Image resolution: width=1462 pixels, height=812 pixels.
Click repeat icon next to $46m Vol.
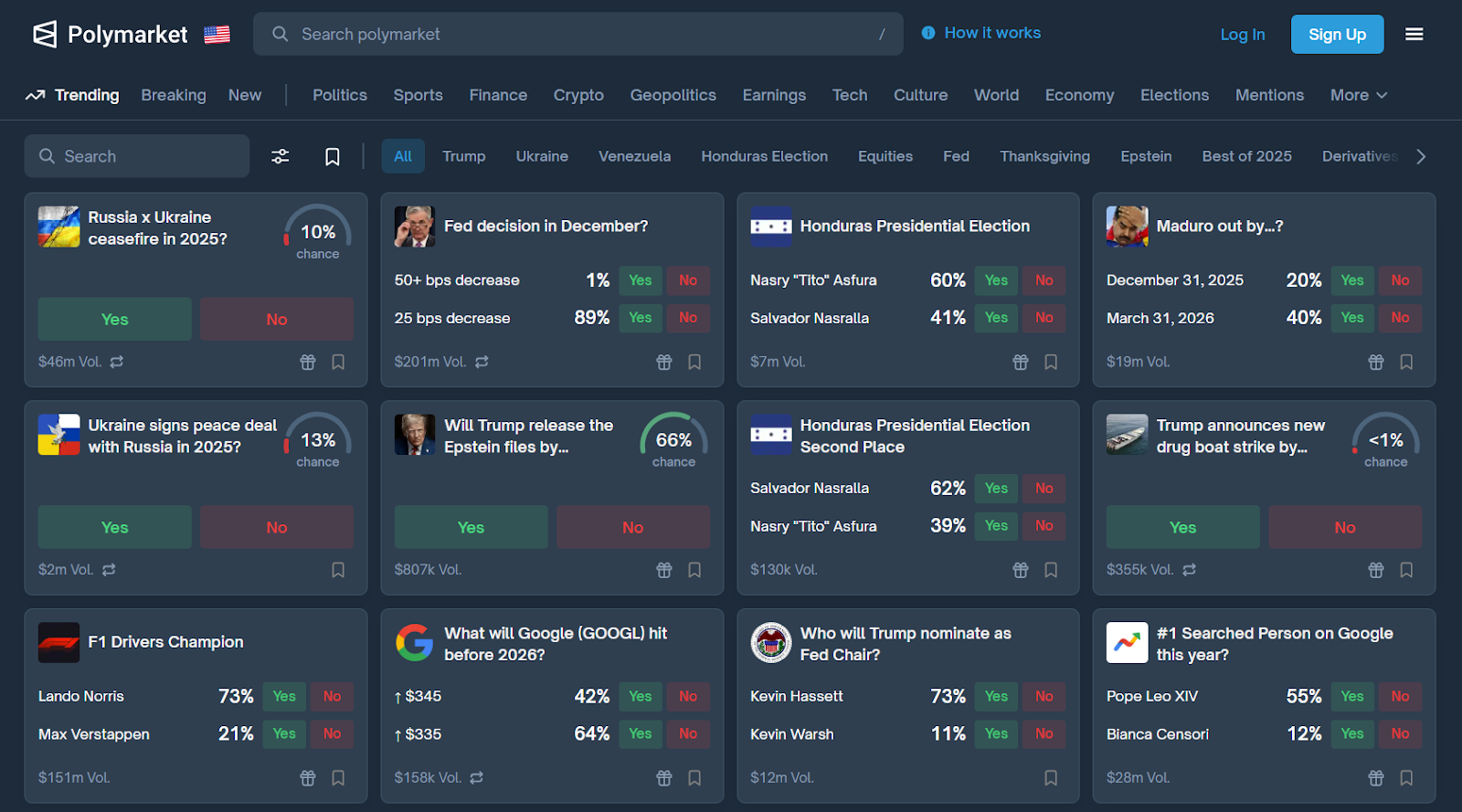coord(117,362)
